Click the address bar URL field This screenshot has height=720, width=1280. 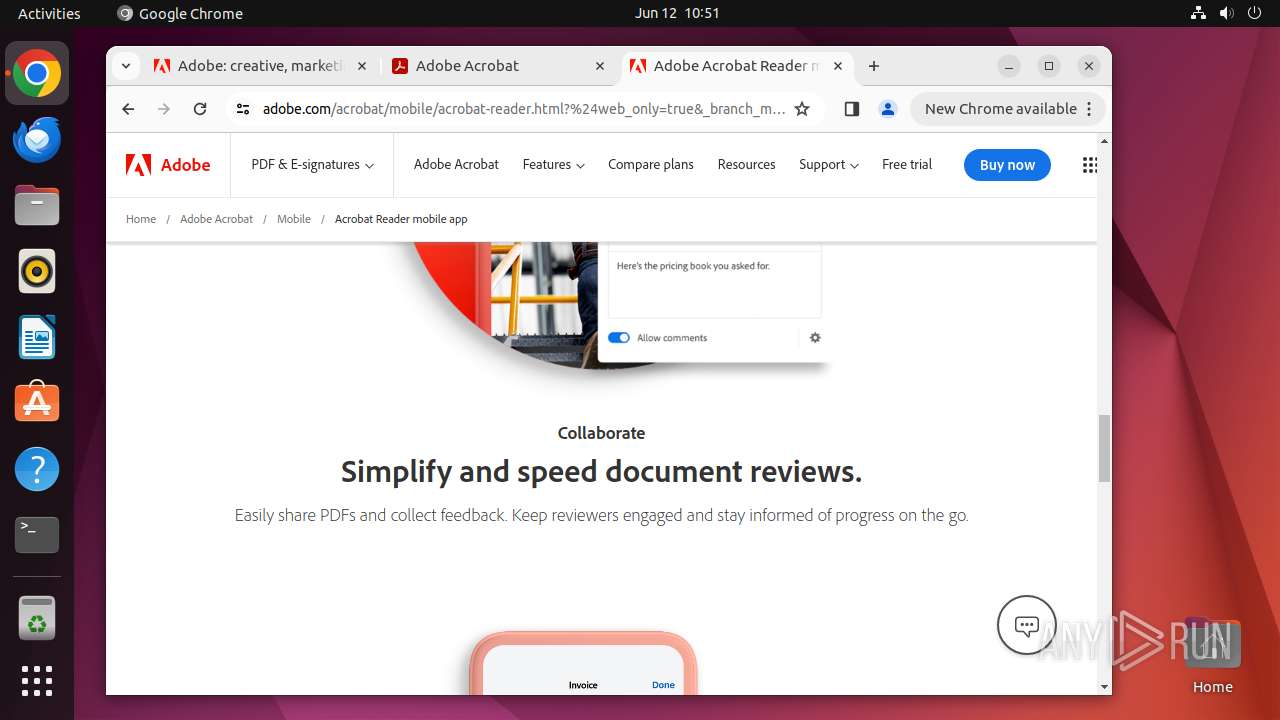(523, 109)
